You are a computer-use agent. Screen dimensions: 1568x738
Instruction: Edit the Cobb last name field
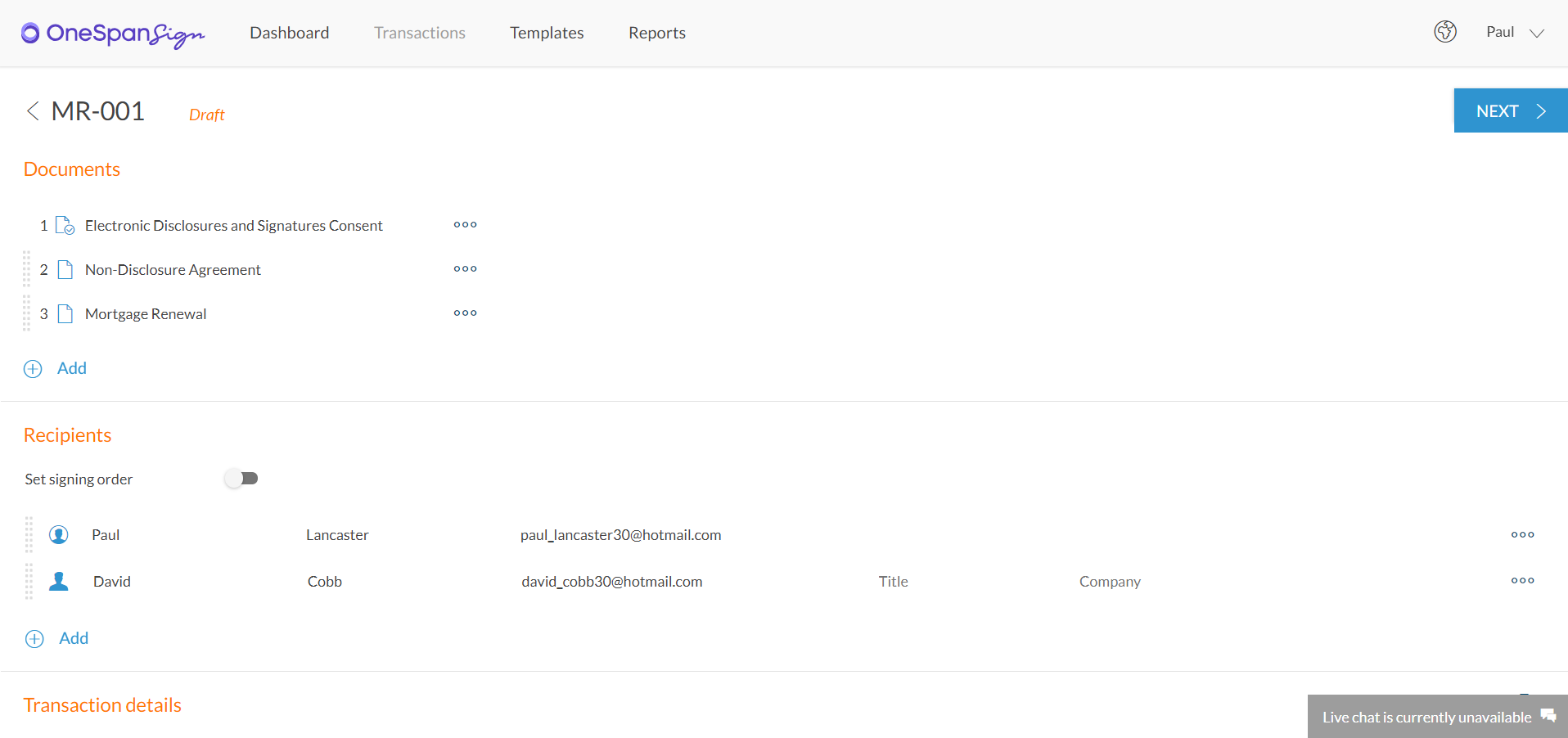(324, 582)
